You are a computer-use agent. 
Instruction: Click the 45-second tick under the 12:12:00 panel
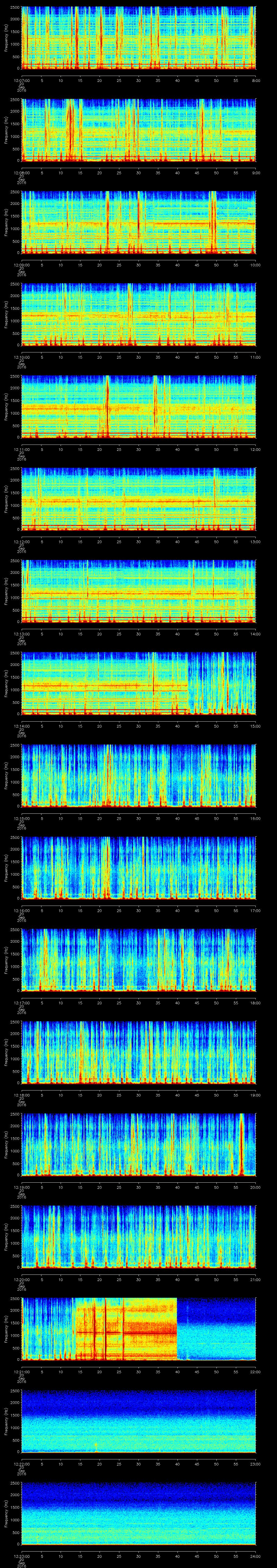(197, 542)
